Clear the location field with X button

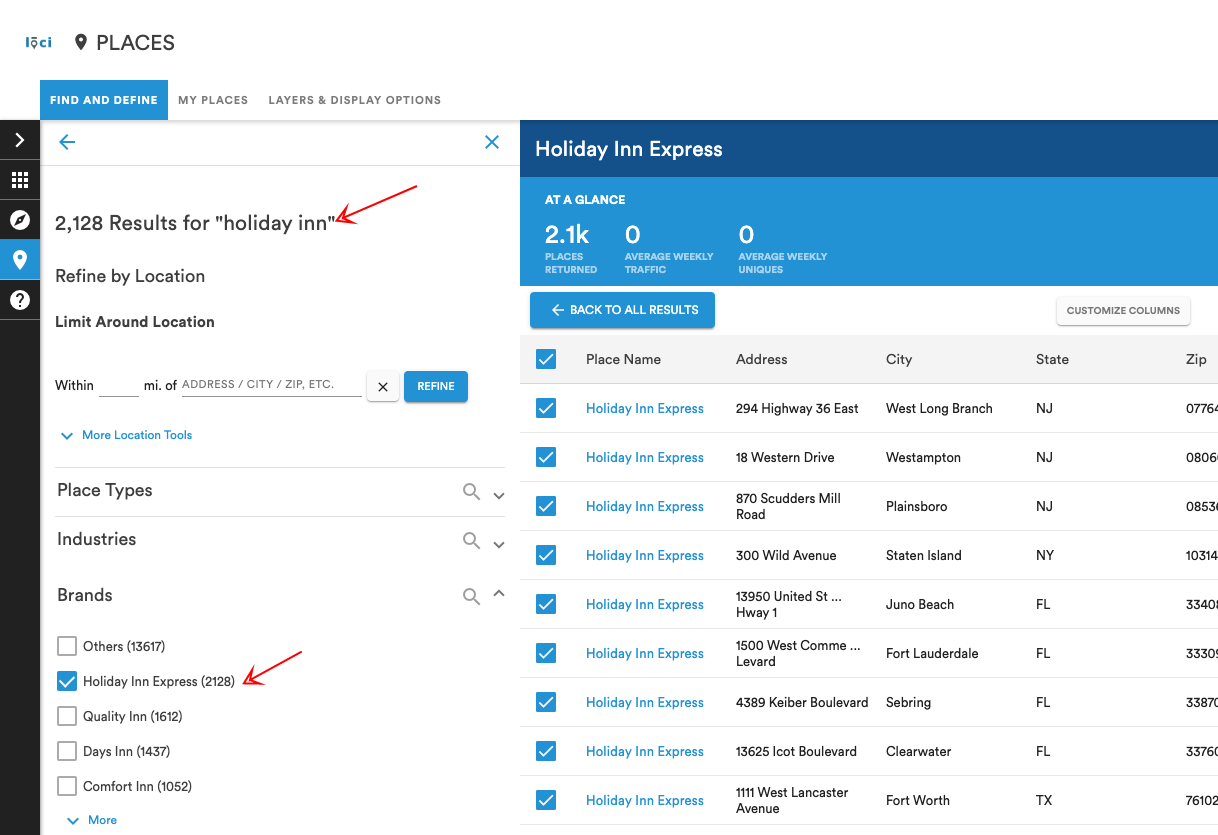(383, 386)
